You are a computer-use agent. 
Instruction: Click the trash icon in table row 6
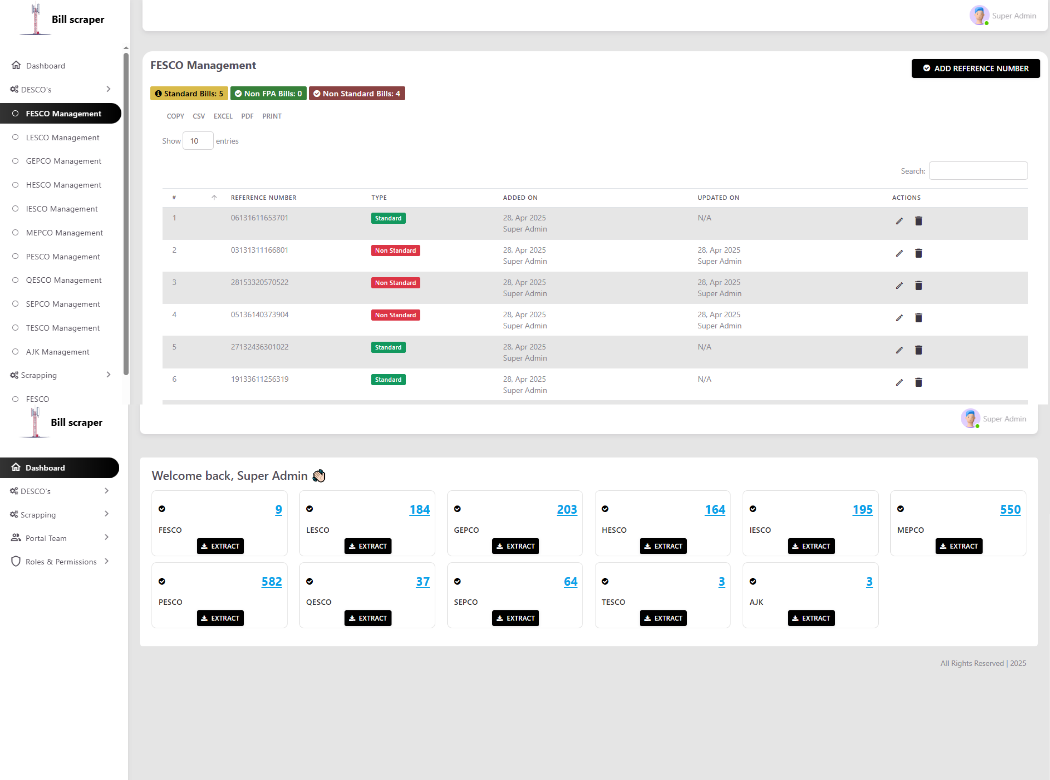(919, 382)
